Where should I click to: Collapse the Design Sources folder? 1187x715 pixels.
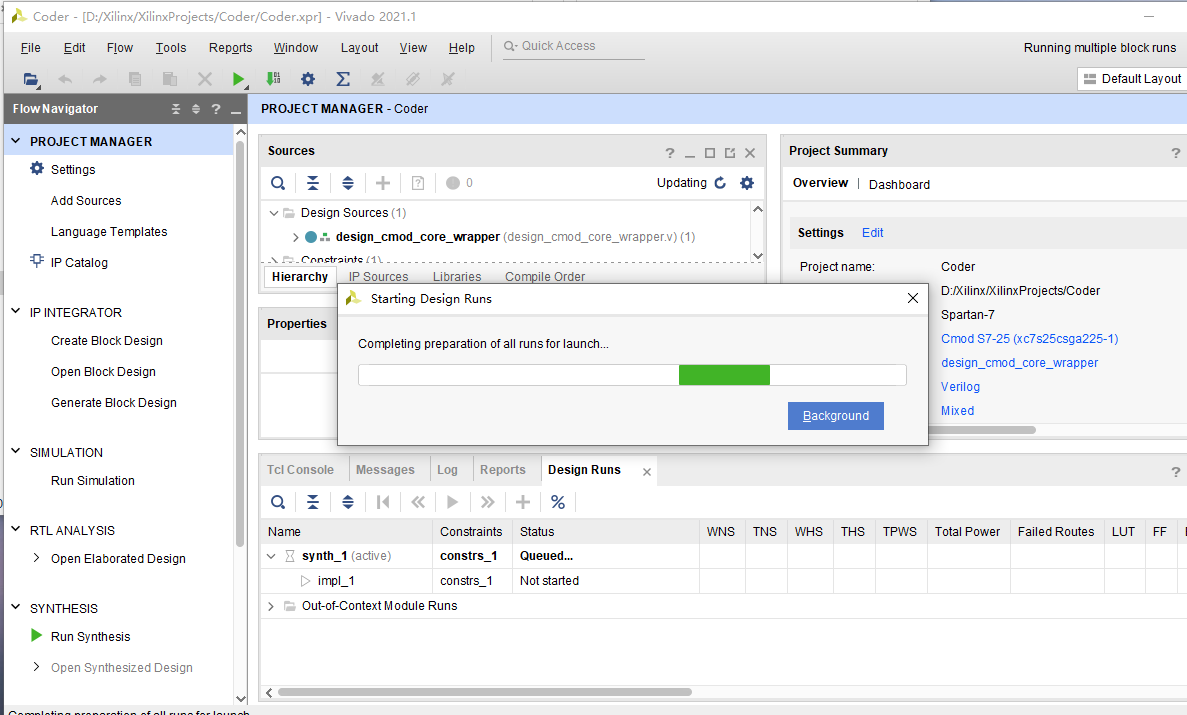pos(274,213)
